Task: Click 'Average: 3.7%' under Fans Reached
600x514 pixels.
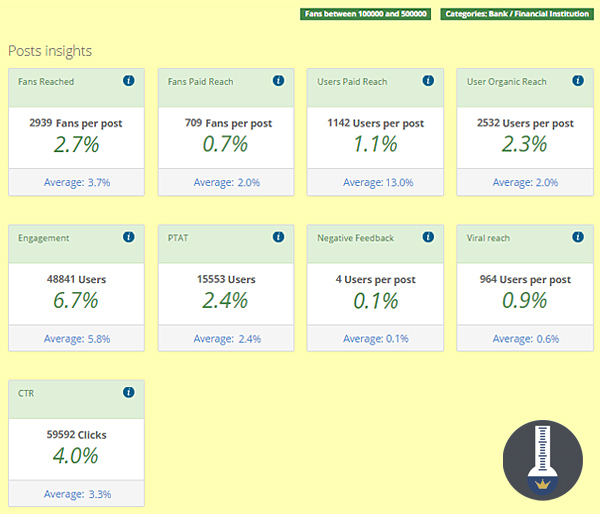Action: pos(77,183)
